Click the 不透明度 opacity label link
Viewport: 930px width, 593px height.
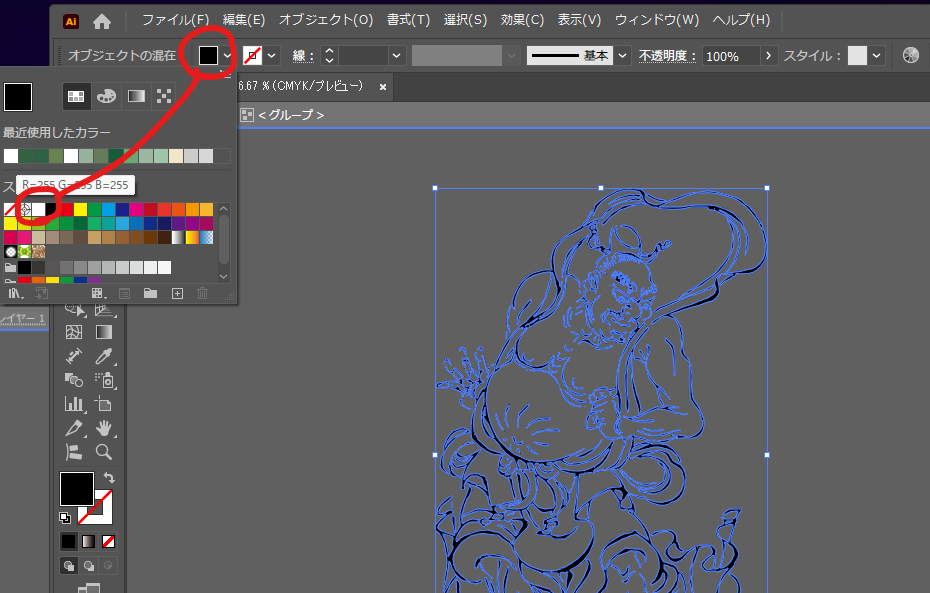point(667,56)
